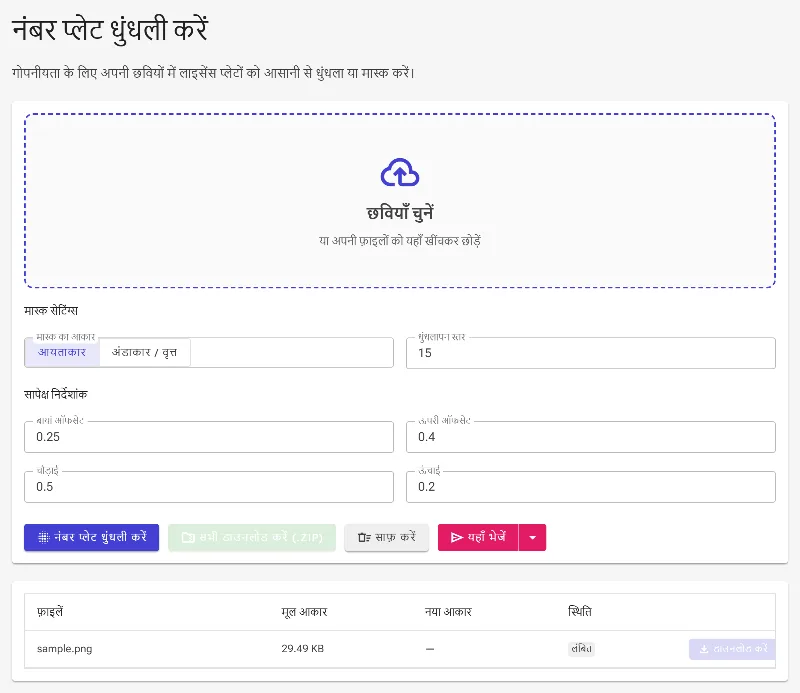Screen dimensions: 800x693
Task: Select आयताकार mask shape
Action: 62,352
